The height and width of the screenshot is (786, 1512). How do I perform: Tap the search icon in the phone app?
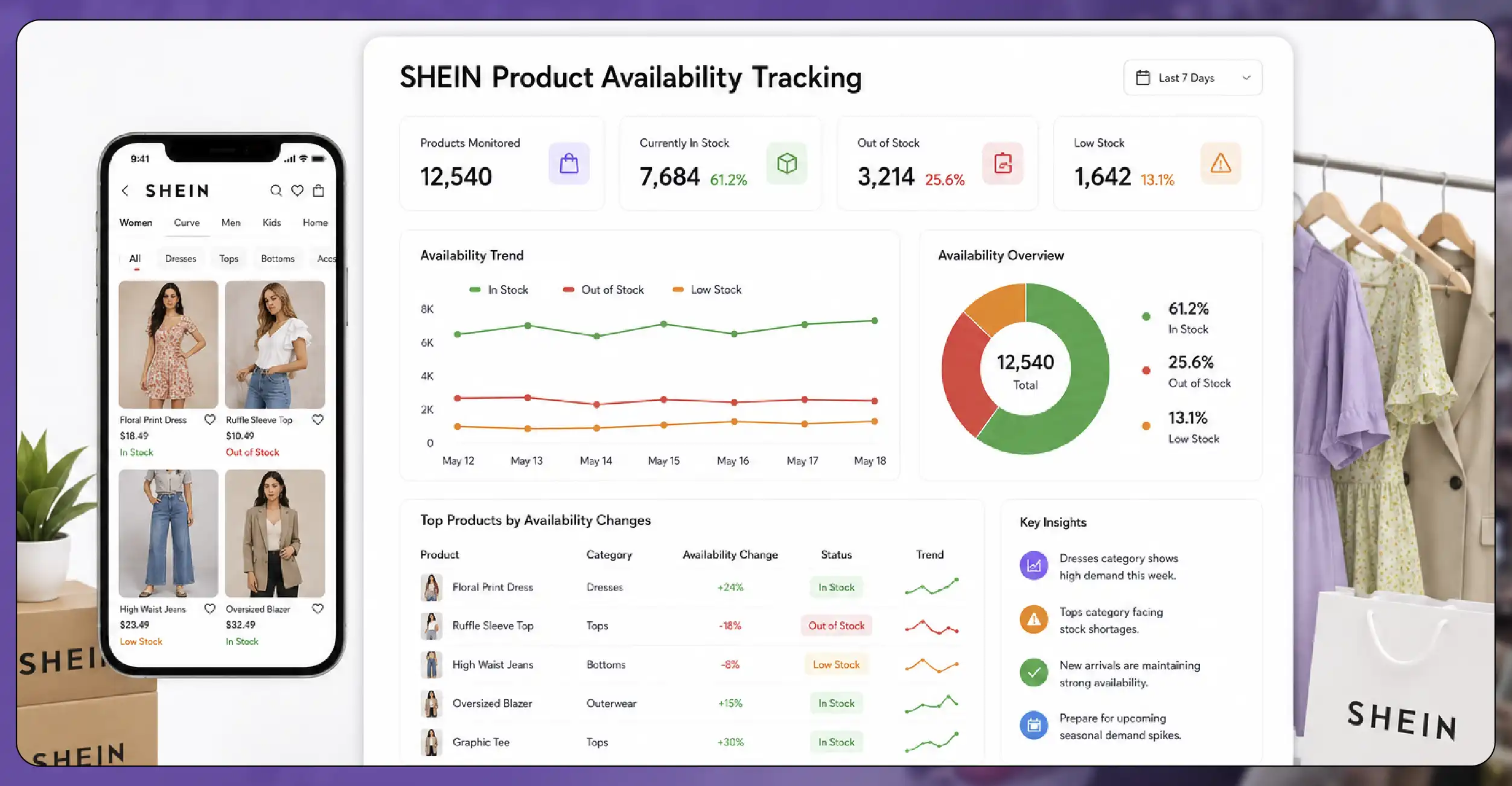pyautogui.click(x=276, y=191)
